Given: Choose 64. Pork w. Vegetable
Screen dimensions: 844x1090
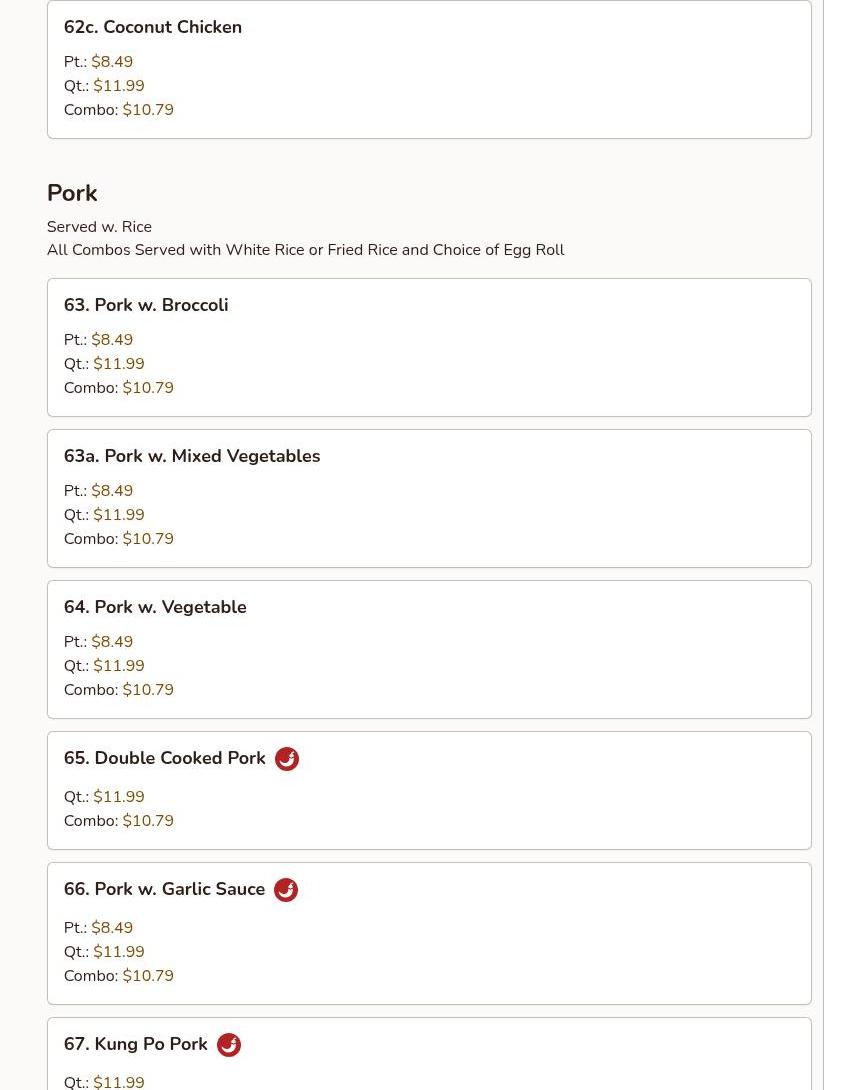Looking at the screenshot, I should point(155,607).
